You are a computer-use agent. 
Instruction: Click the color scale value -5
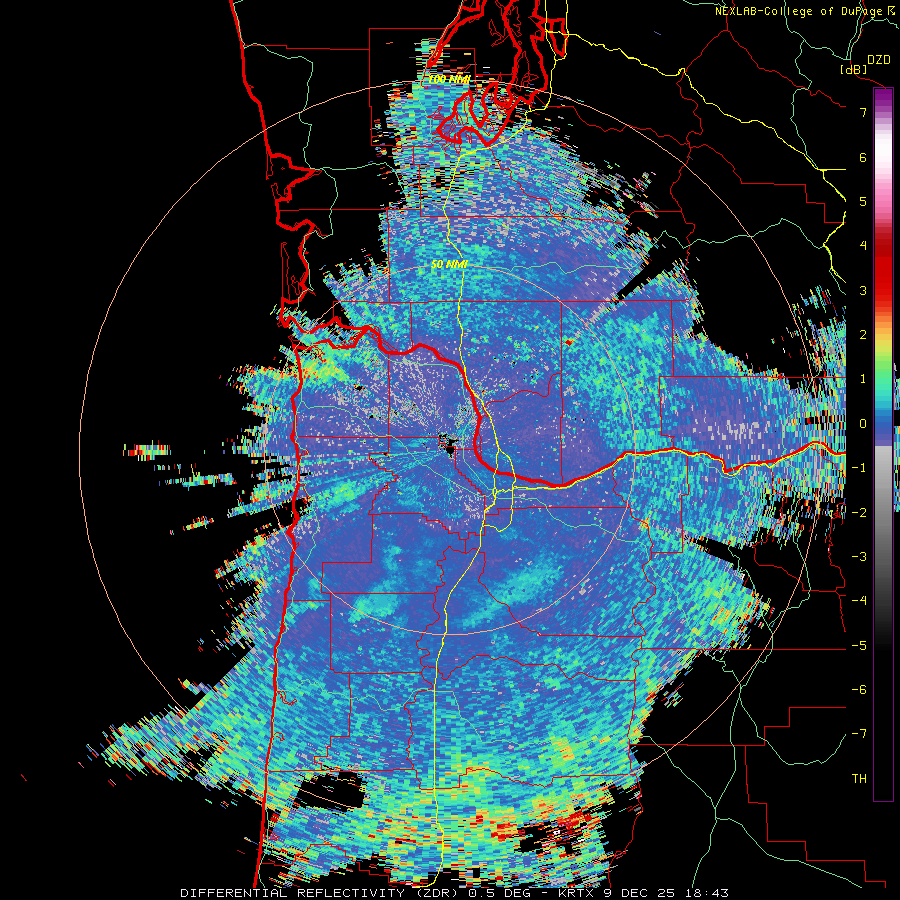click(x=859, y=646)
